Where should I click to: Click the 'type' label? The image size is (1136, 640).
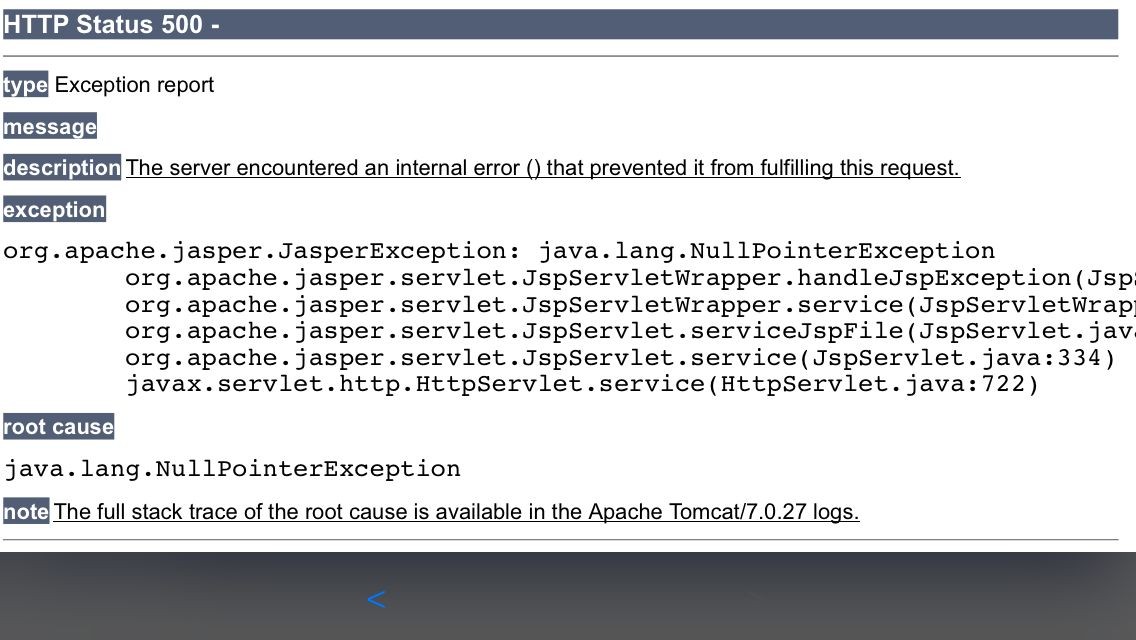[25, 85]
